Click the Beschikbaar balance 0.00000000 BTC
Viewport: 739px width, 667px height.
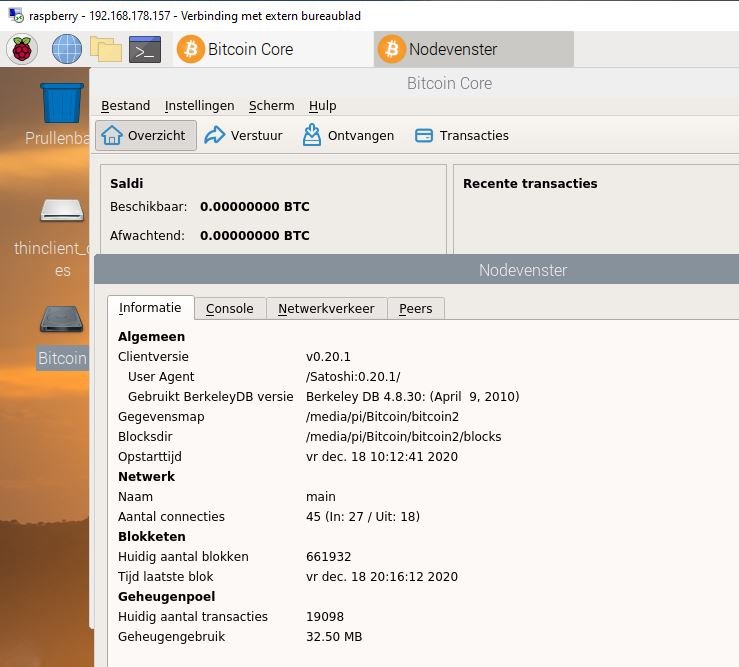pos(255,206)
